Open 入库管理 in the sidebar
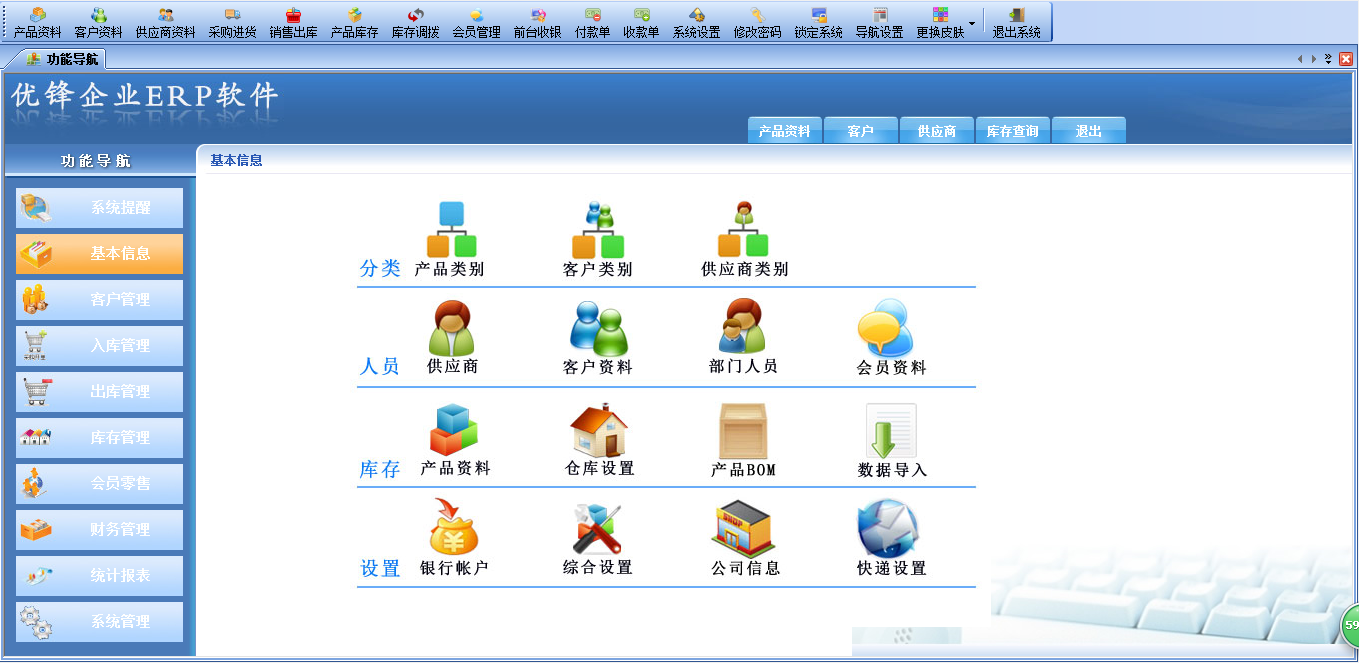Viewport: 1359px width, 663px height. pyautogui.click(x=100, y=346)
